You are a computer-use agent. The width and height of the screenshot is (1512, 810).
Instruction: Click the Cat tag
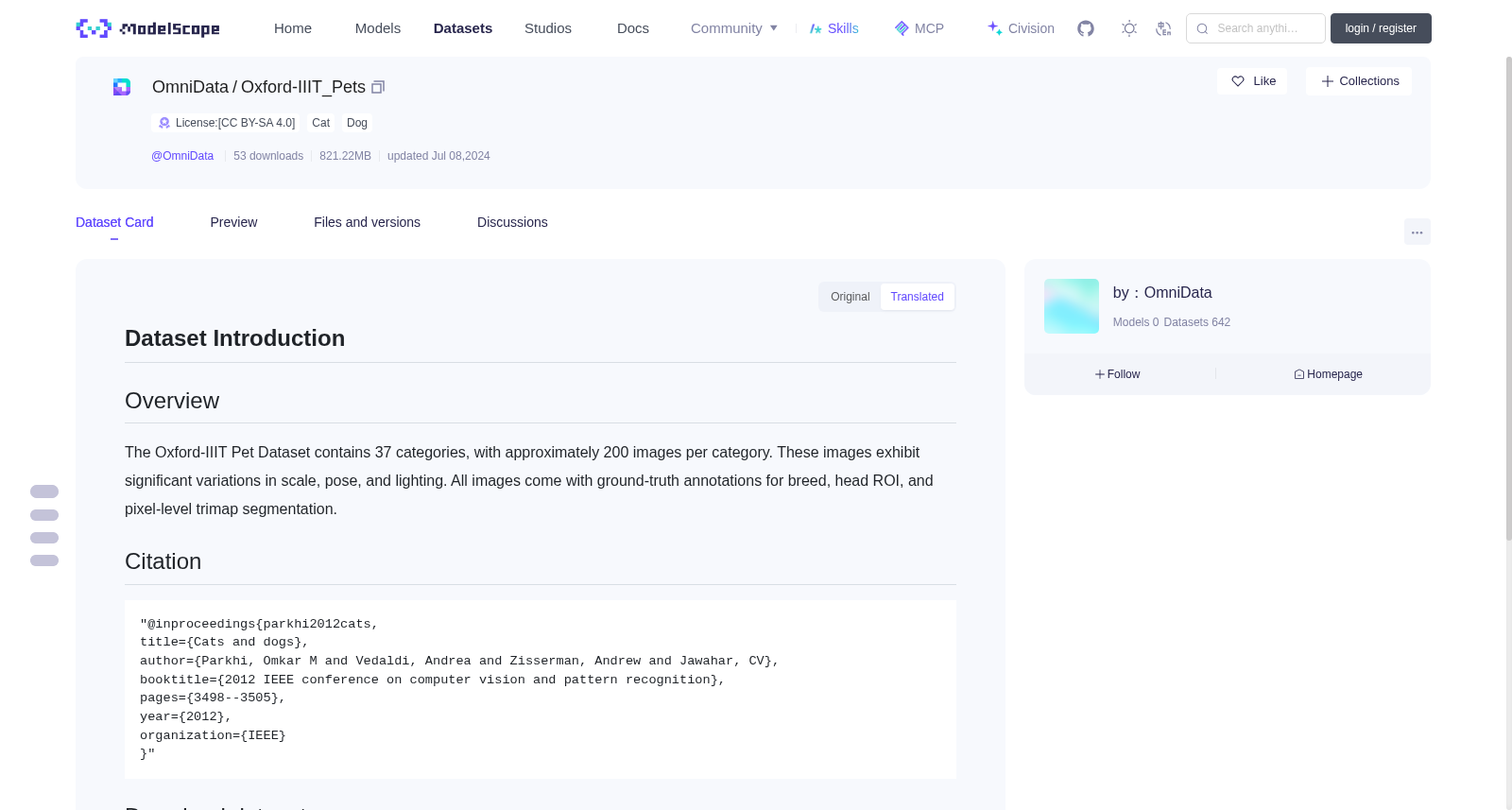(x=320, y=123)
